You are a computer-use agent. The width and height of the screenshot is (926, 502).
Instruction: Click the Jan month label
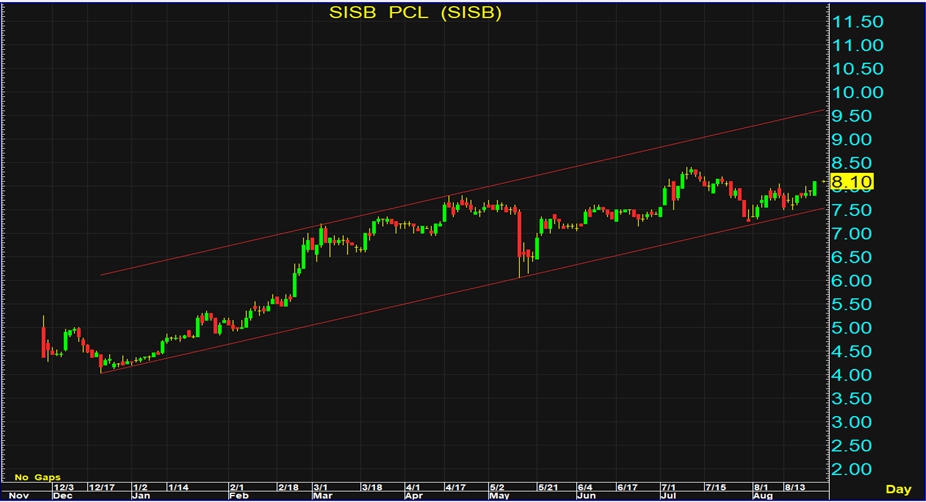point(142,496)
